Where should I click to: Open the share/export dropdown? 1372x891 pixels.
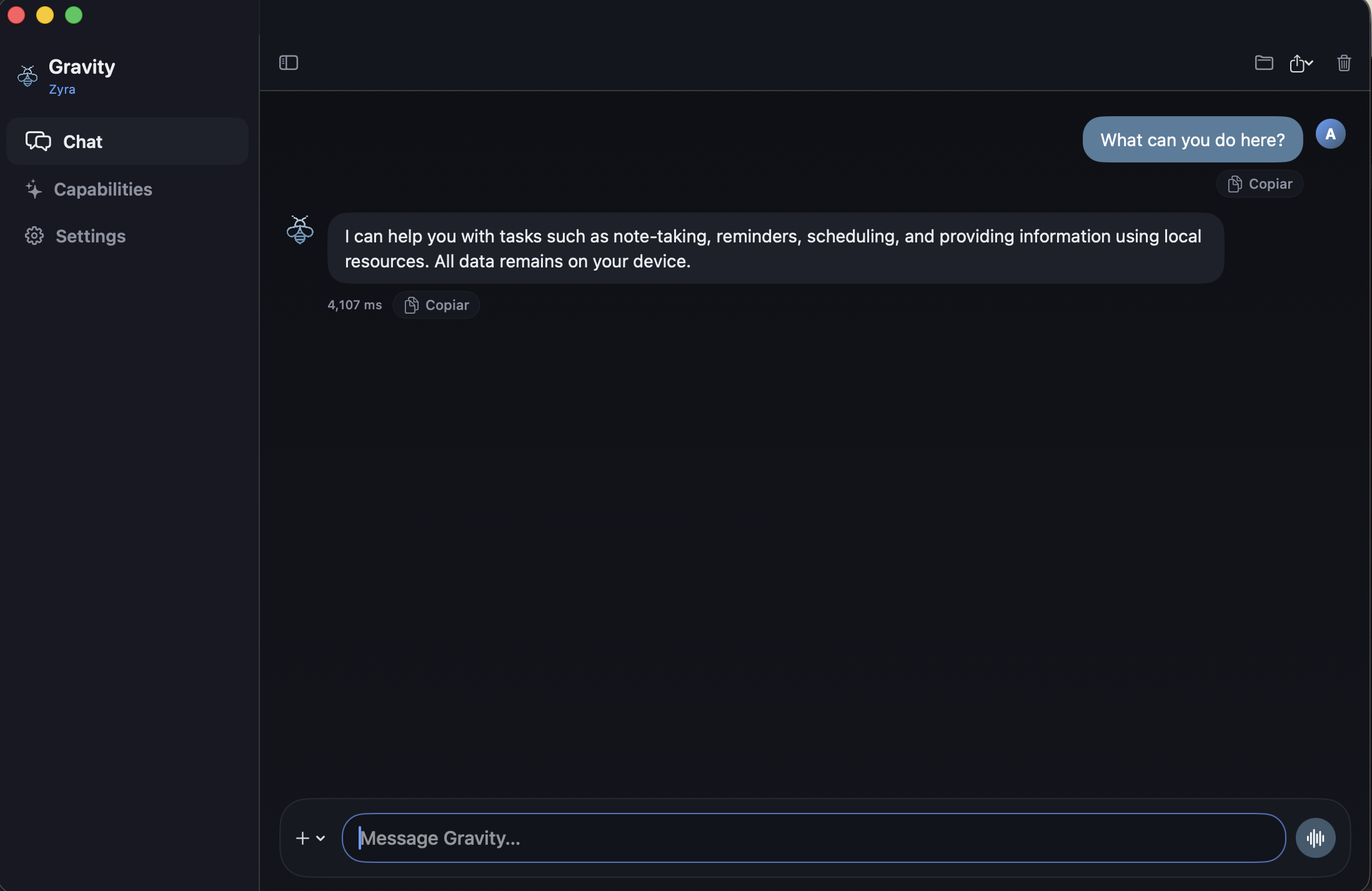[x=1301, y=63]
